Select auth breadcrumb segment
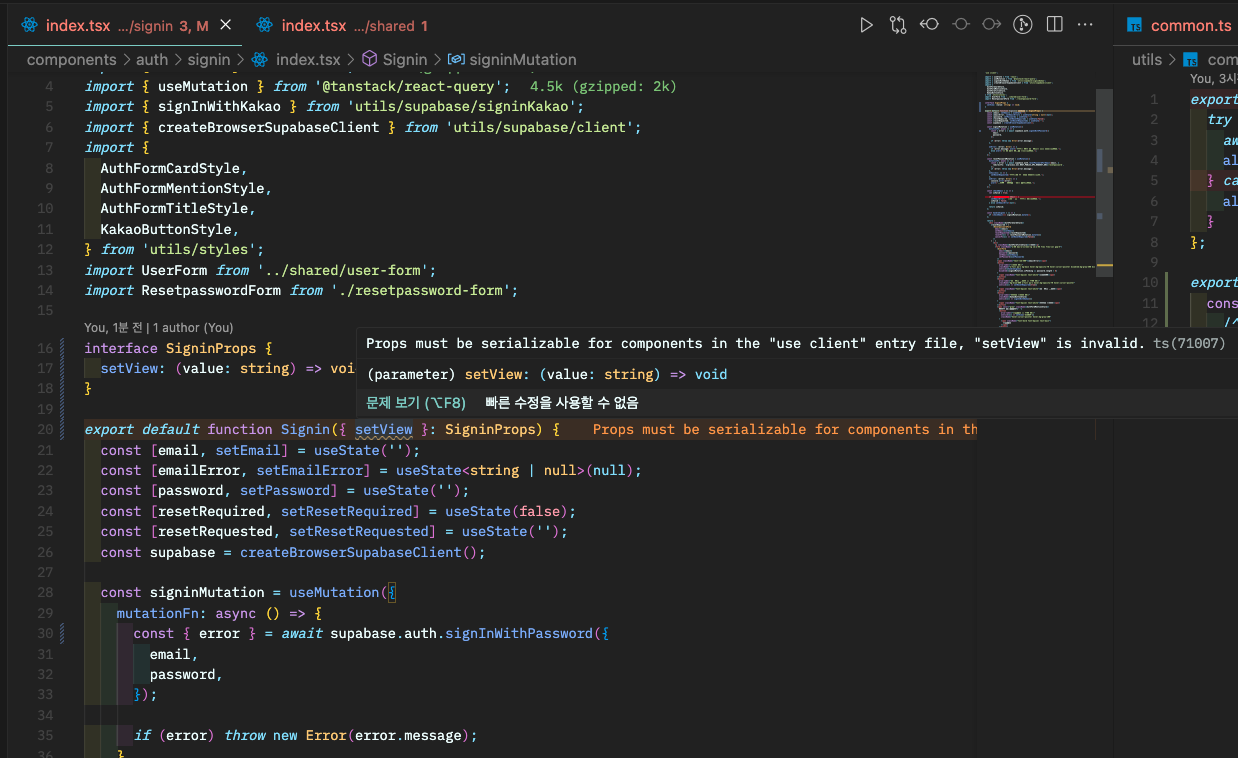Viewport: 1238px width, 758px height. (152, 60)
